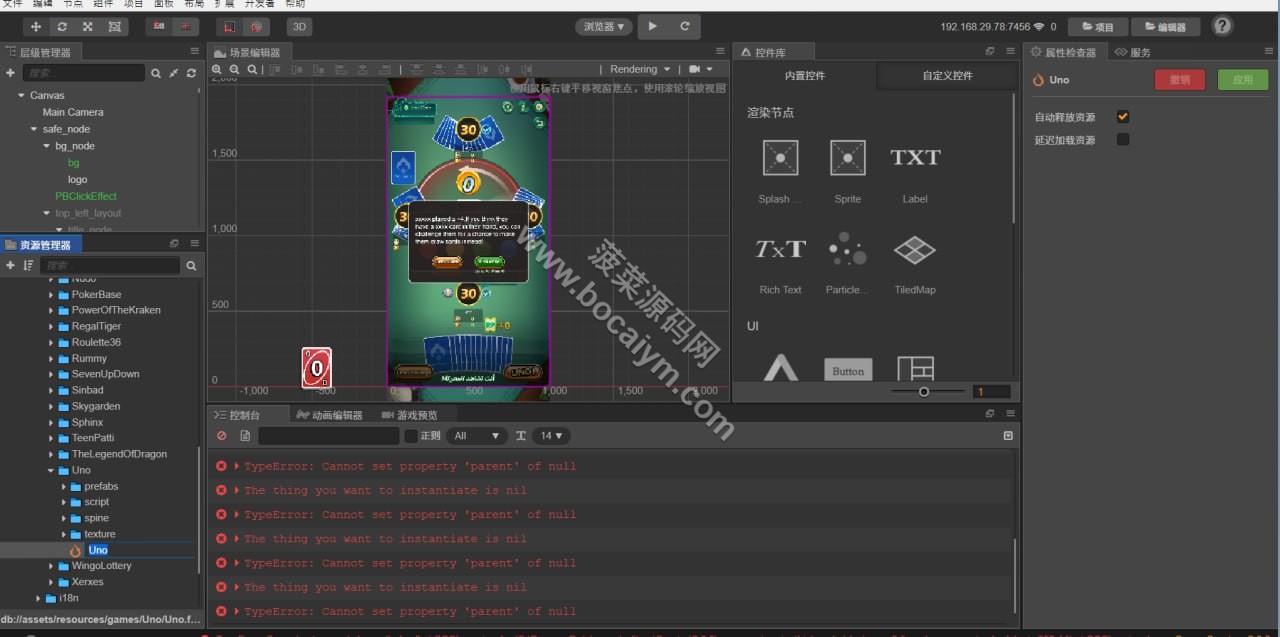Switch to the services tab
Image resolution: width=1280 pixels, height=637 pixels.
pyautogui.click(x=1134, y=52)
